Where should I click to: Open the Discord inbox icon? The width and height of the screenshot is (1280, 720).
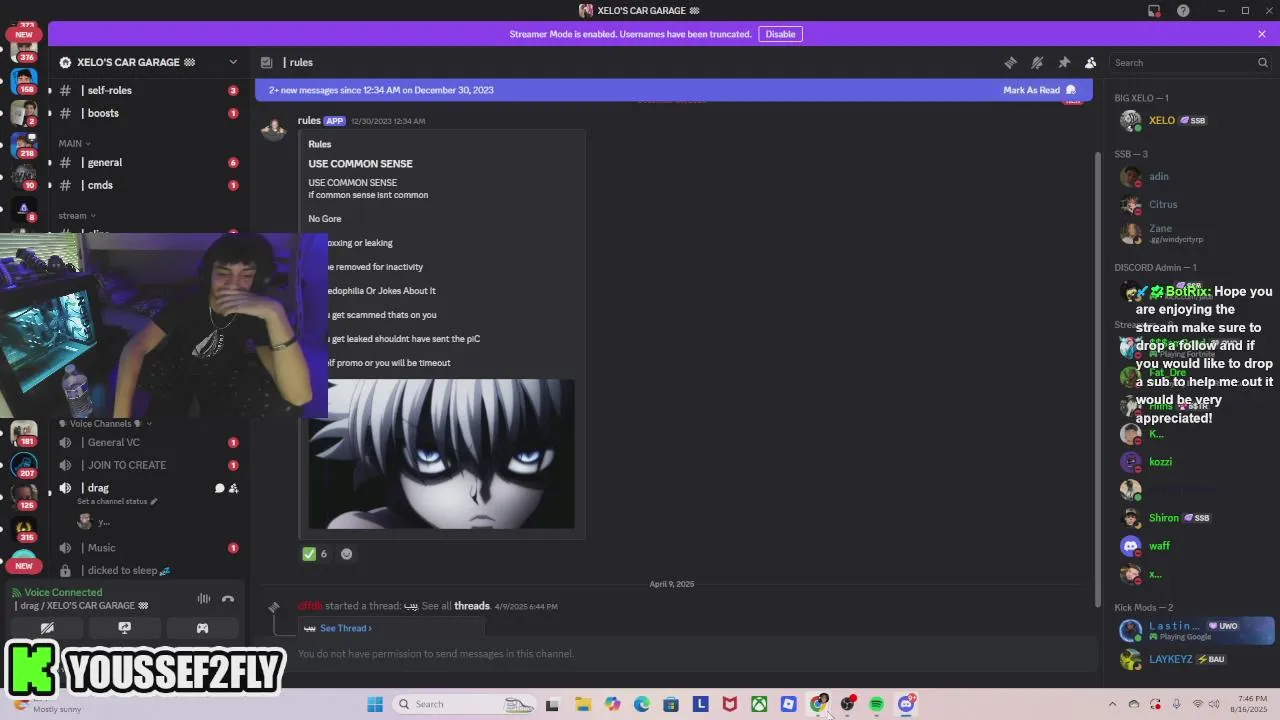click(1154, 11)
